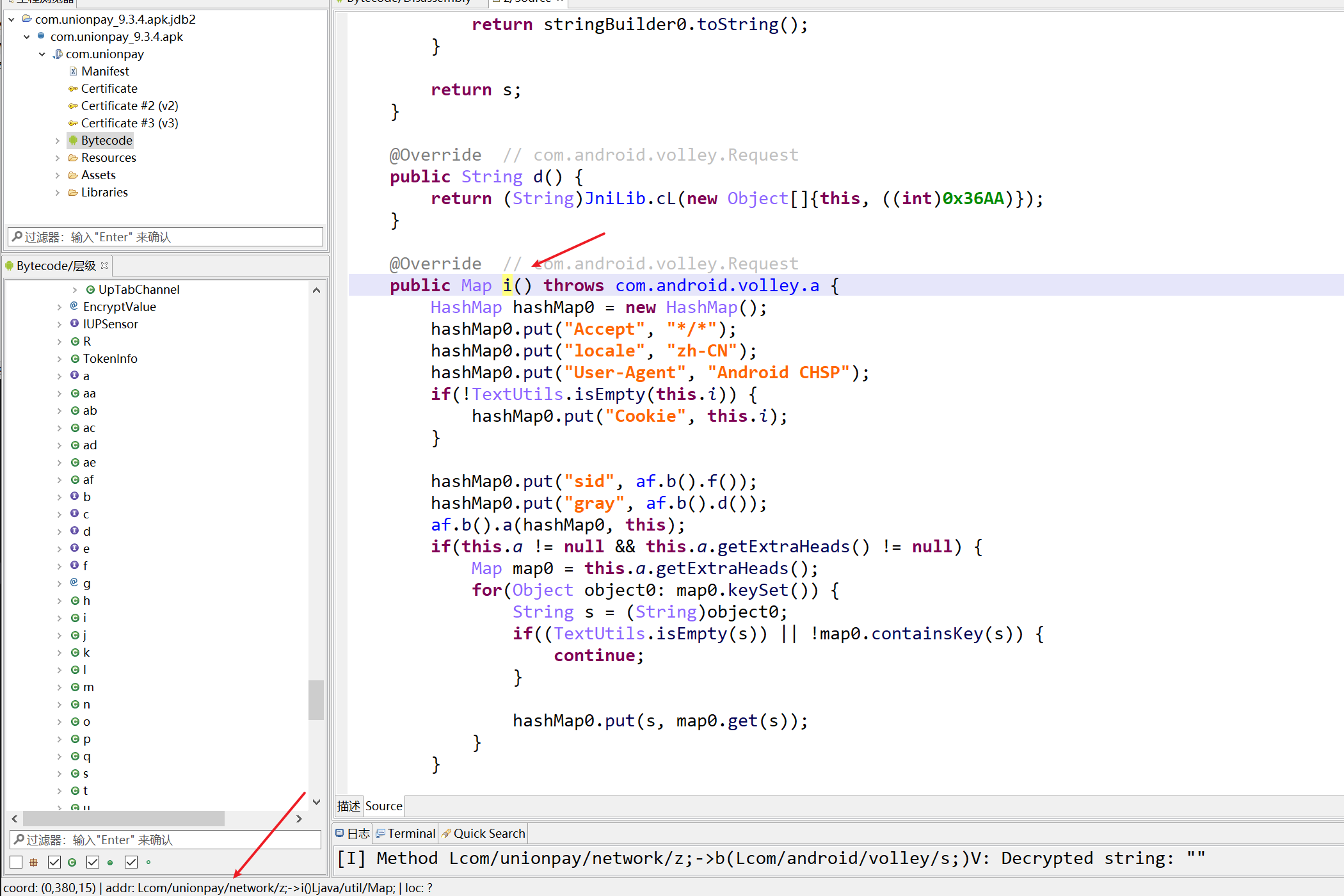The image size is (1344, 896).
Task: Switch to the 描述 tab below code
Action: coord(349,806)
